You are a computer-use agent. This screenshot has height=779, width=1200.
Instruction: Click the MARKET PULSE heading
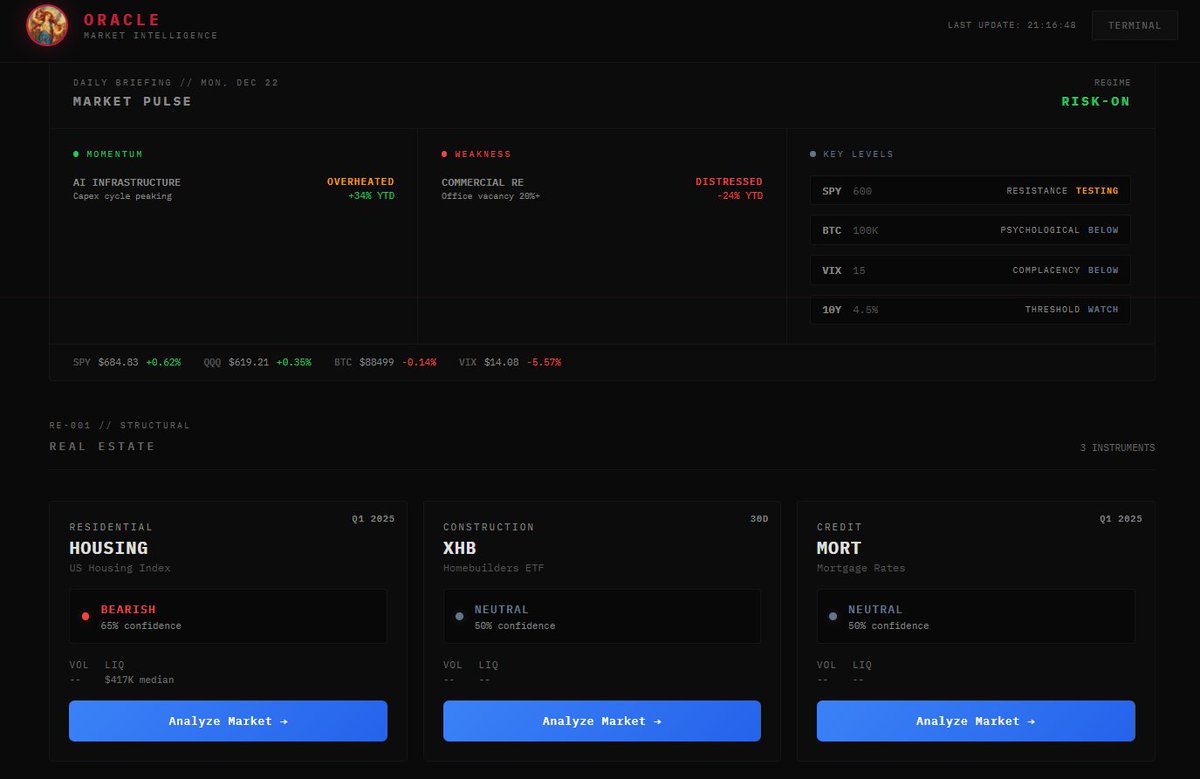(132, 101)
